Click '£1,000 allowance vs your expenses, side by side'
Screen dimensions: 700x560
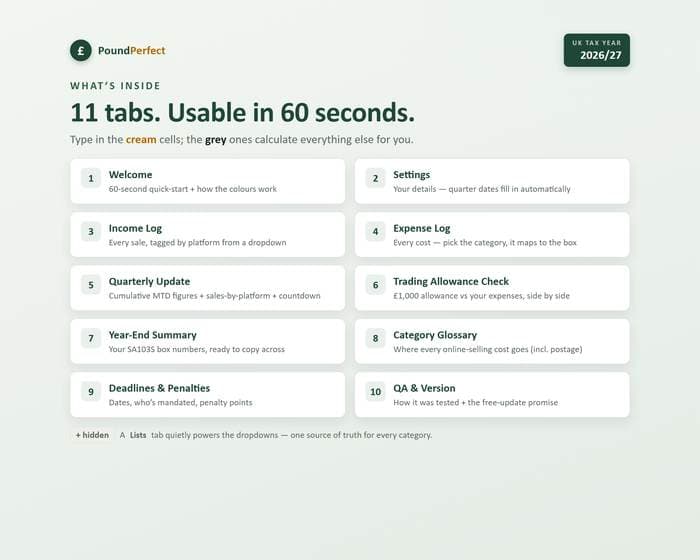pos(481,296)
